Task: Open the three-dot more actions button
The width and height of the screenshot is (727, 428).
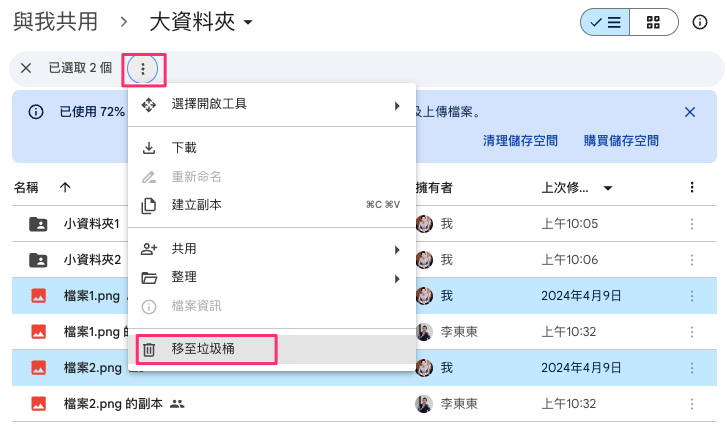Action: coord(144,68)
